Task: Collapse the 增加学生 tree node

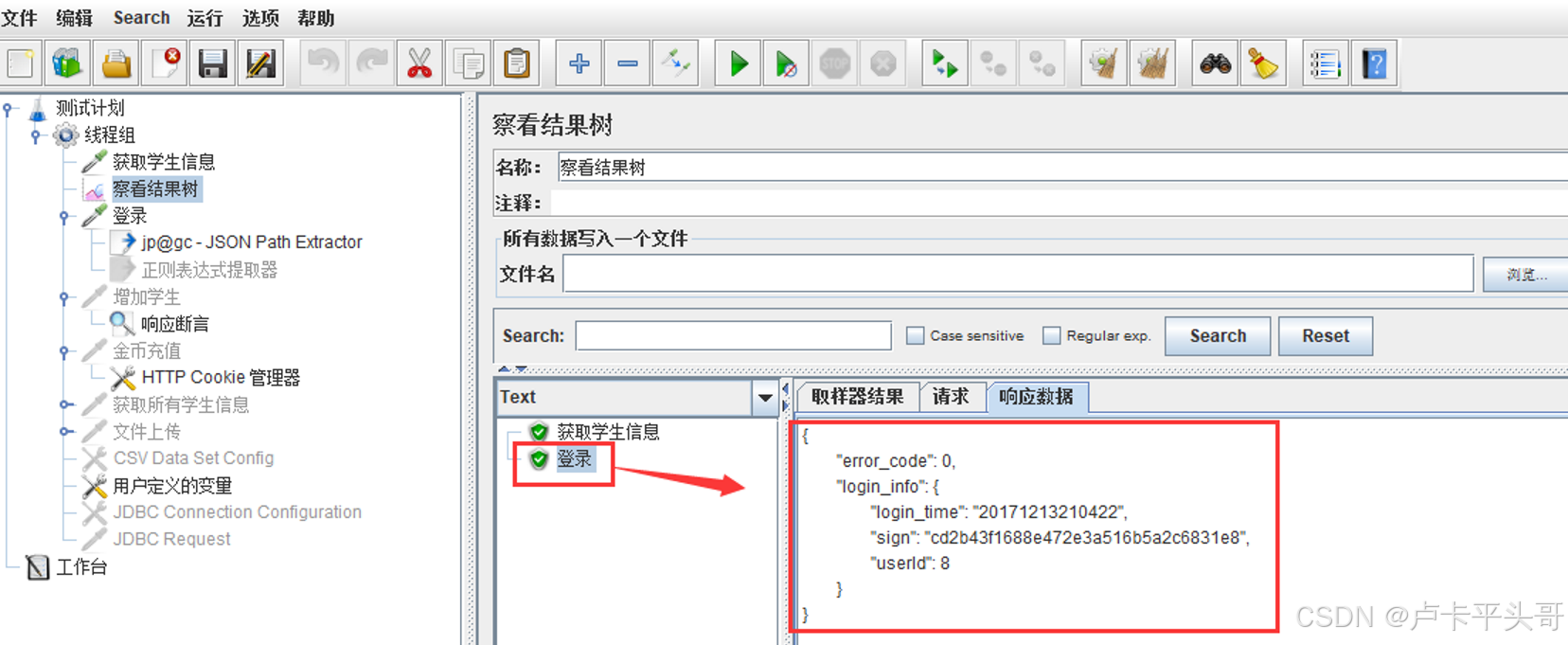Action: [x=64, y=297]
